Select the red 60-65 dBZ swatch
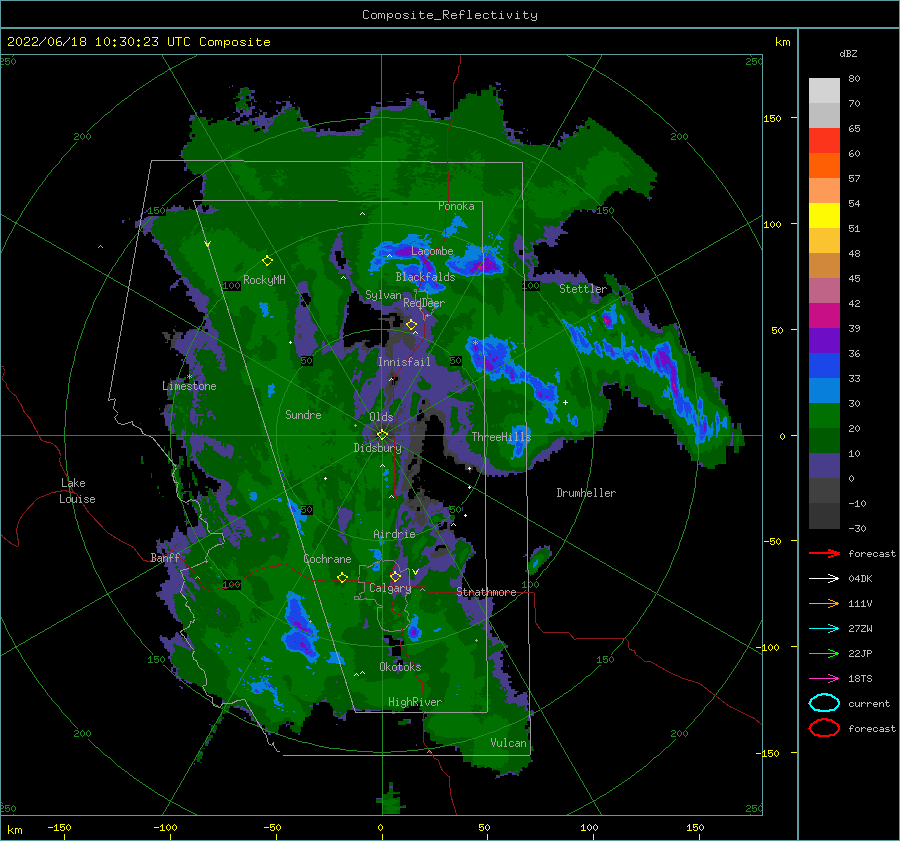Screen dimensions: 900x841 click(x=824, y=141)
